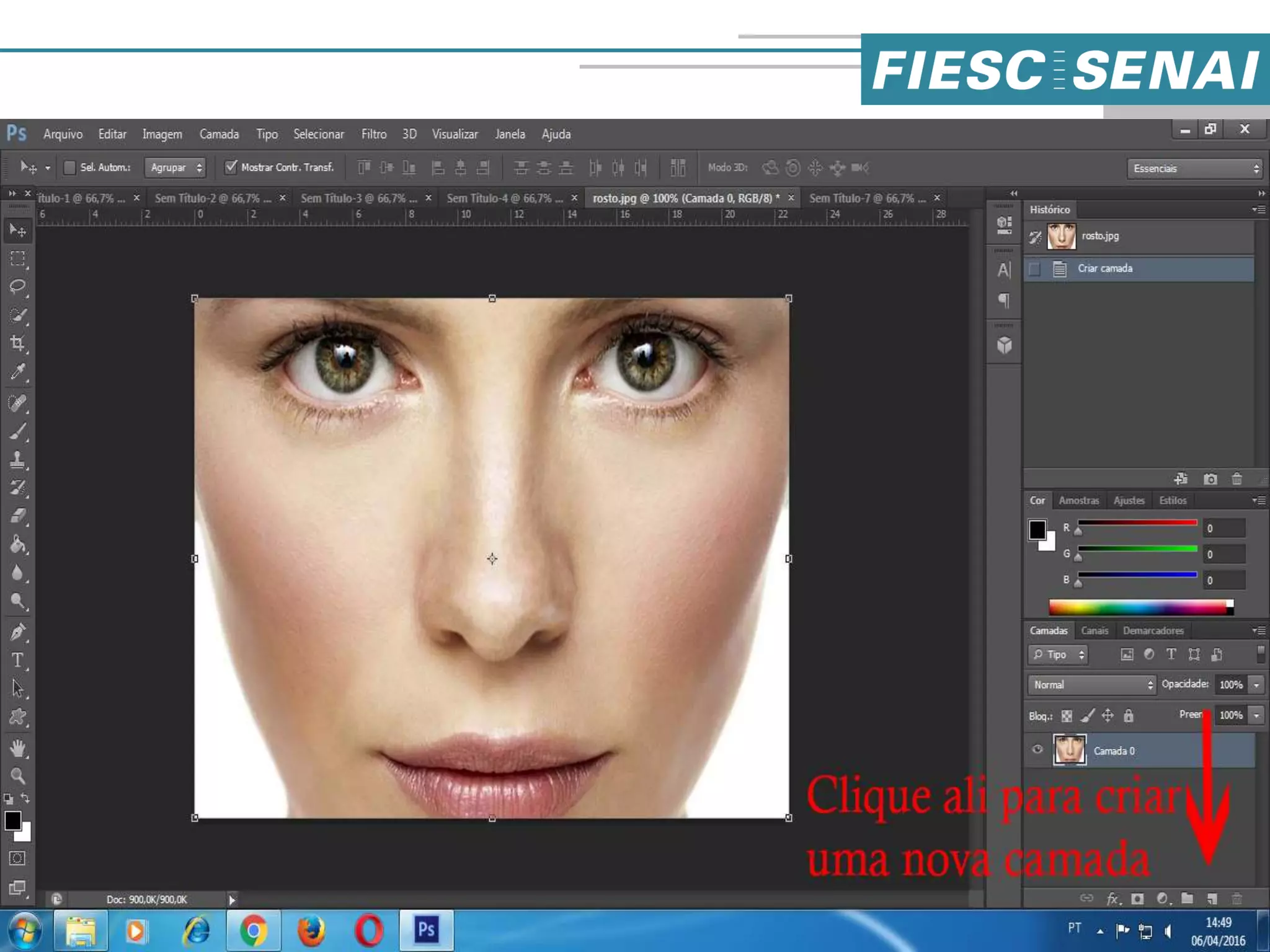Create a new group folder icon
Image resolution: width=1270 pixels, height=952 pixels.
pyautogui.click(x=1187, y=899)
